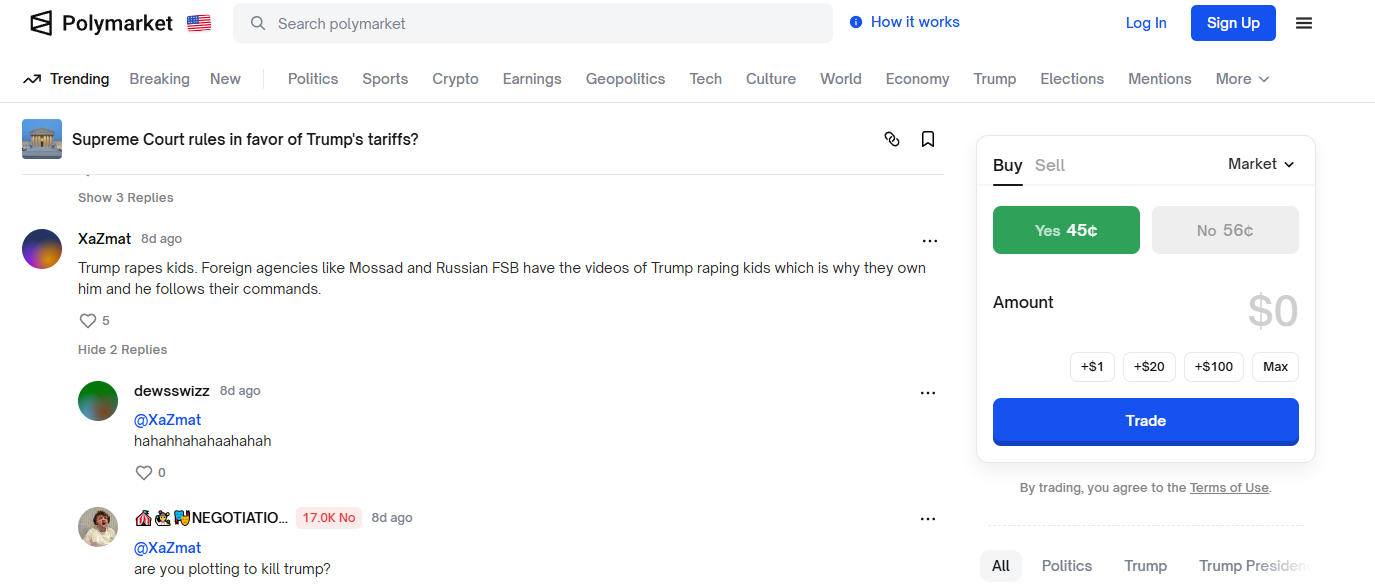Click XaZmat's avatar
Screen dimensions: 1375x587
[x=42, y=249]
